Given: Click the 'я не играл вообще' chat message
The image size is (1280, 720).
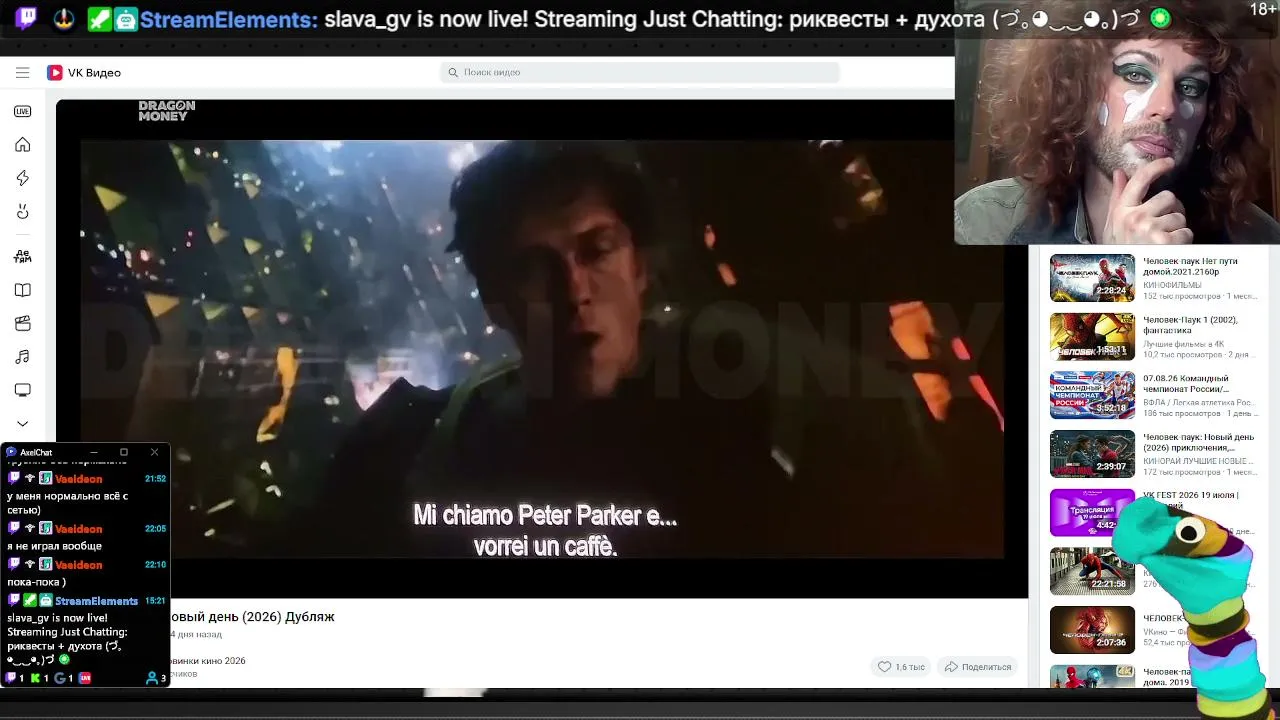Looking at the screenshot, I should point(54,546).
